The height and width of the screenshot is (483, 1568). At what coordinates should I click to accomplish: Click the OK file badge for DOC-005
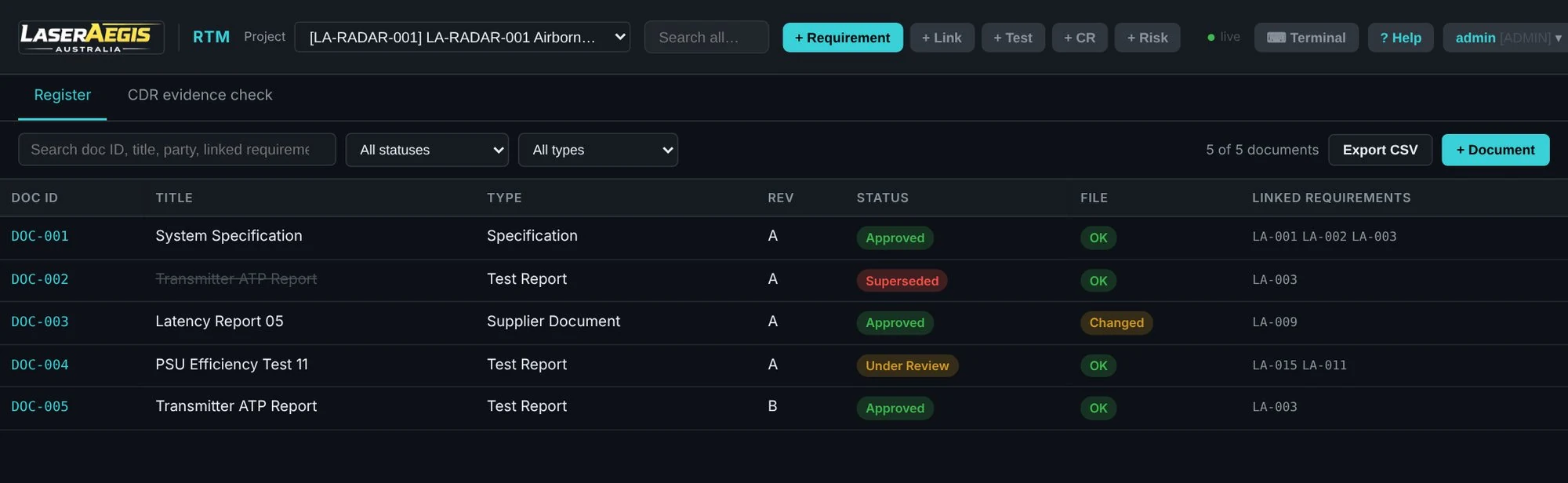pos(1098,408)
